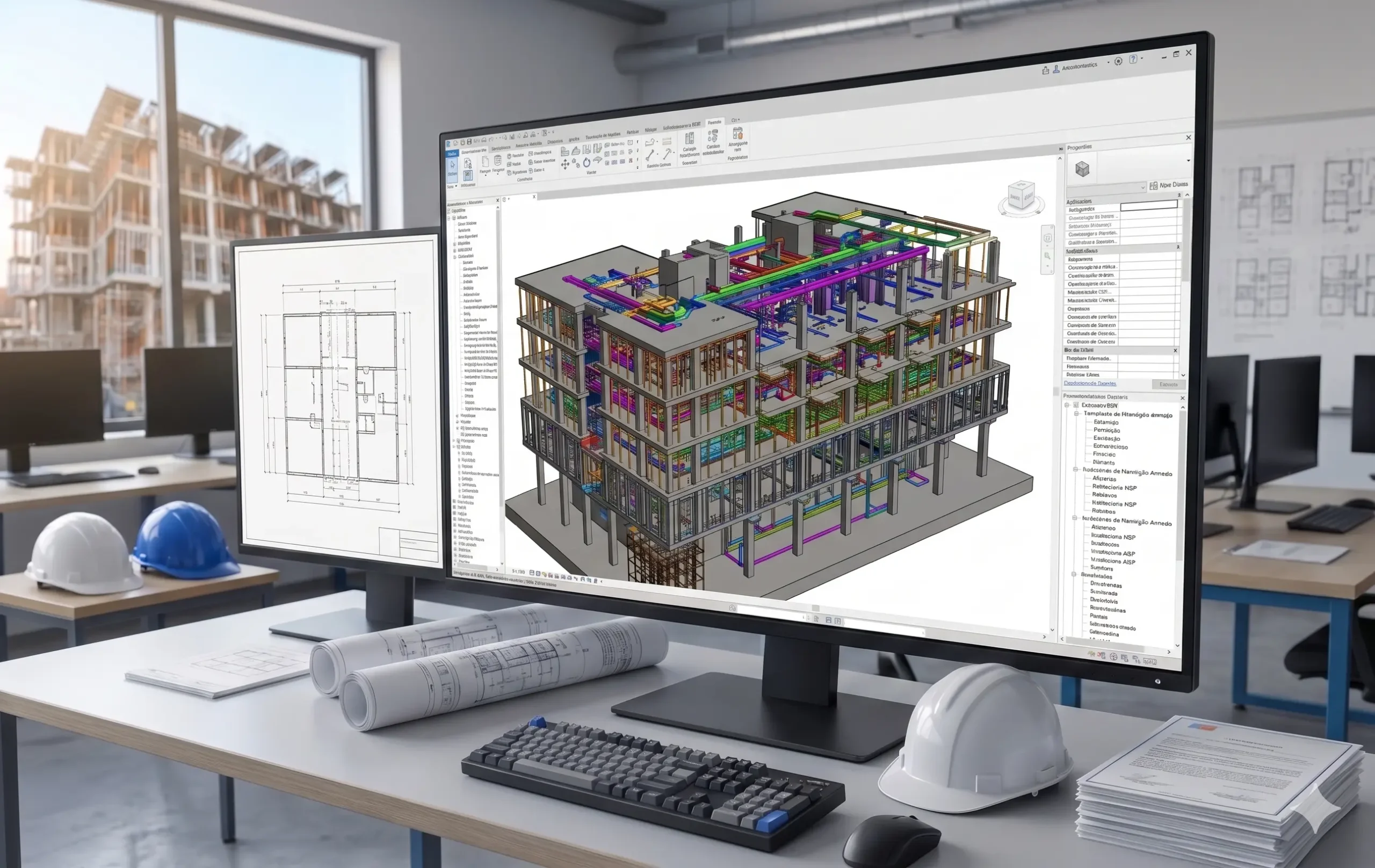Click the application logo at ribbon top left
Image resolution: width=1375 pixels, height=868 pixels.
pos(449,144)
